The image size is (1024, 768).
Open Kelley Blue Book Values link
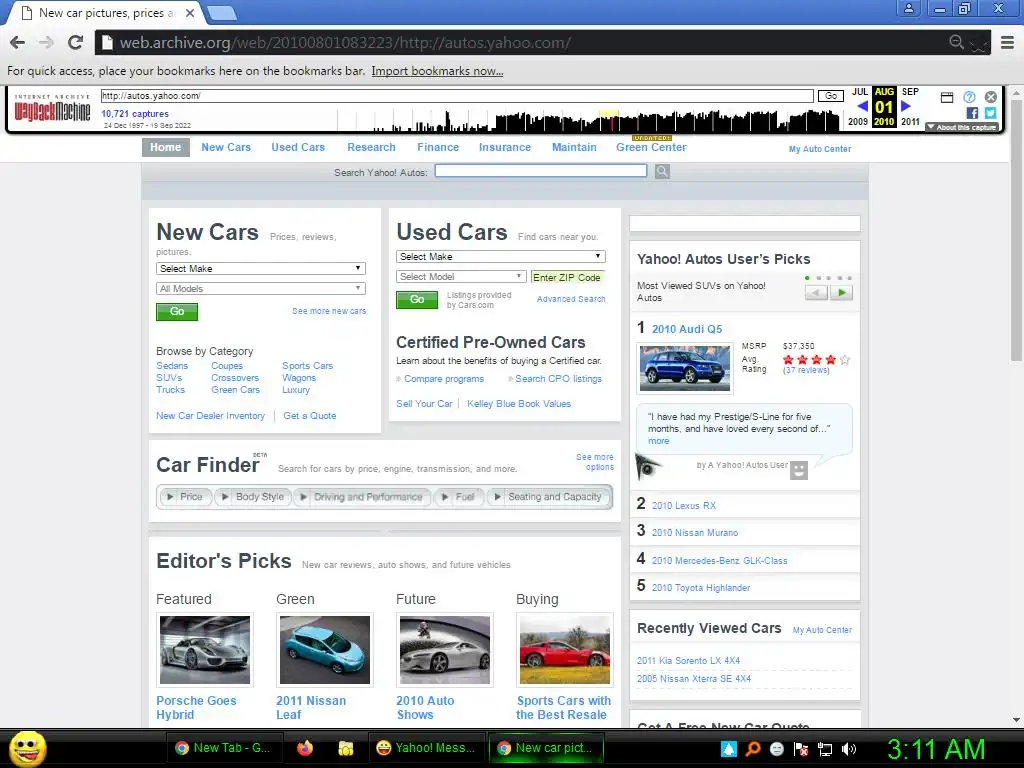pos(519,404)
